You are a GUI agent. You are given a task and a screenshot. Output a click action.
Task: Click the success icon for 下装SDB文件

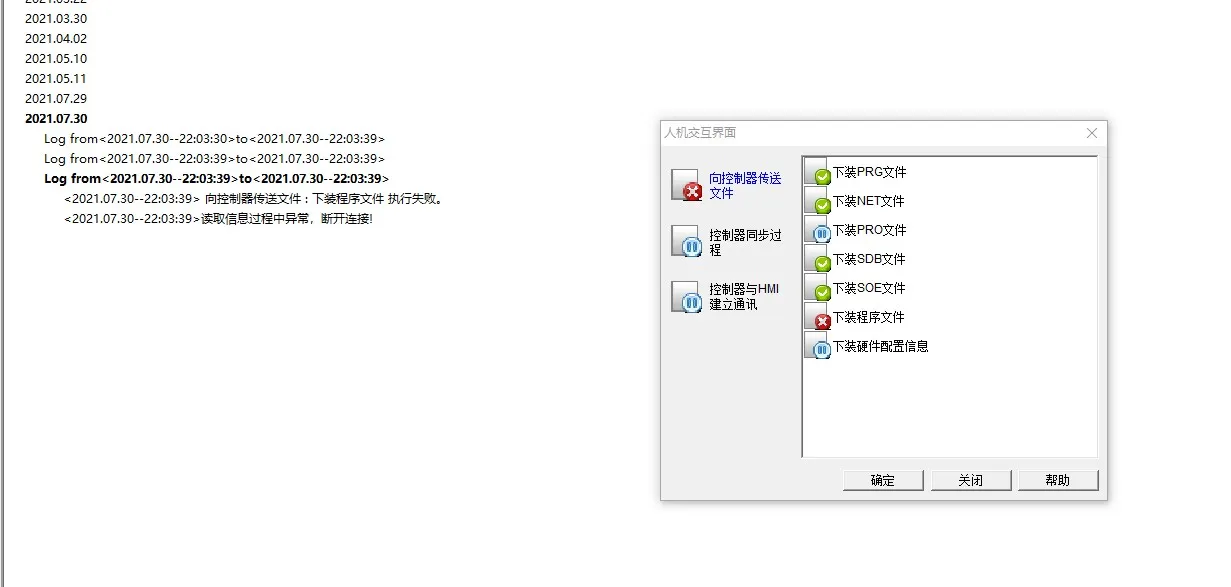(x=818, y=259)
